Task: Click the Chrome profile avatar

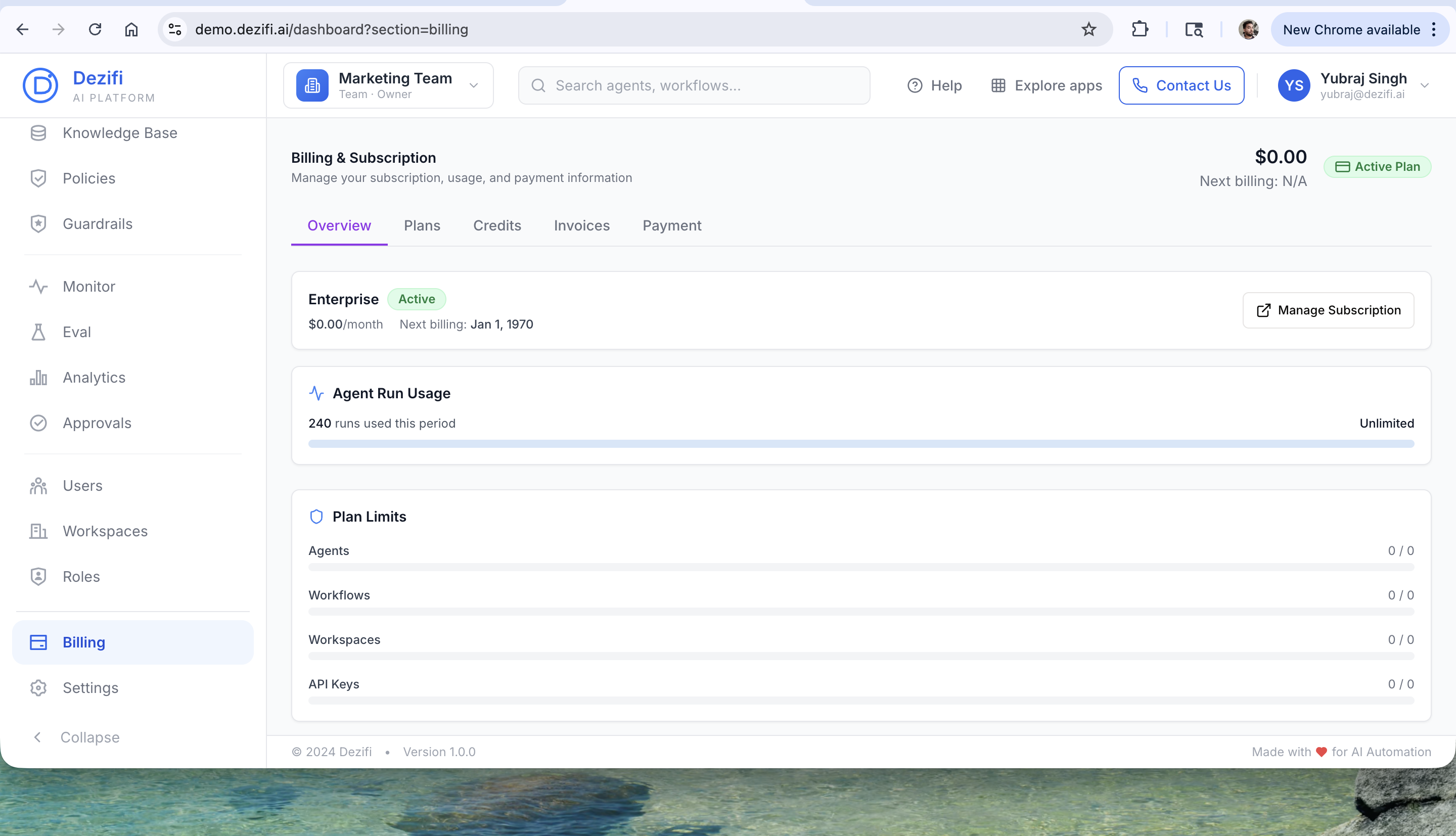Action: click(x=1249, y=29)
